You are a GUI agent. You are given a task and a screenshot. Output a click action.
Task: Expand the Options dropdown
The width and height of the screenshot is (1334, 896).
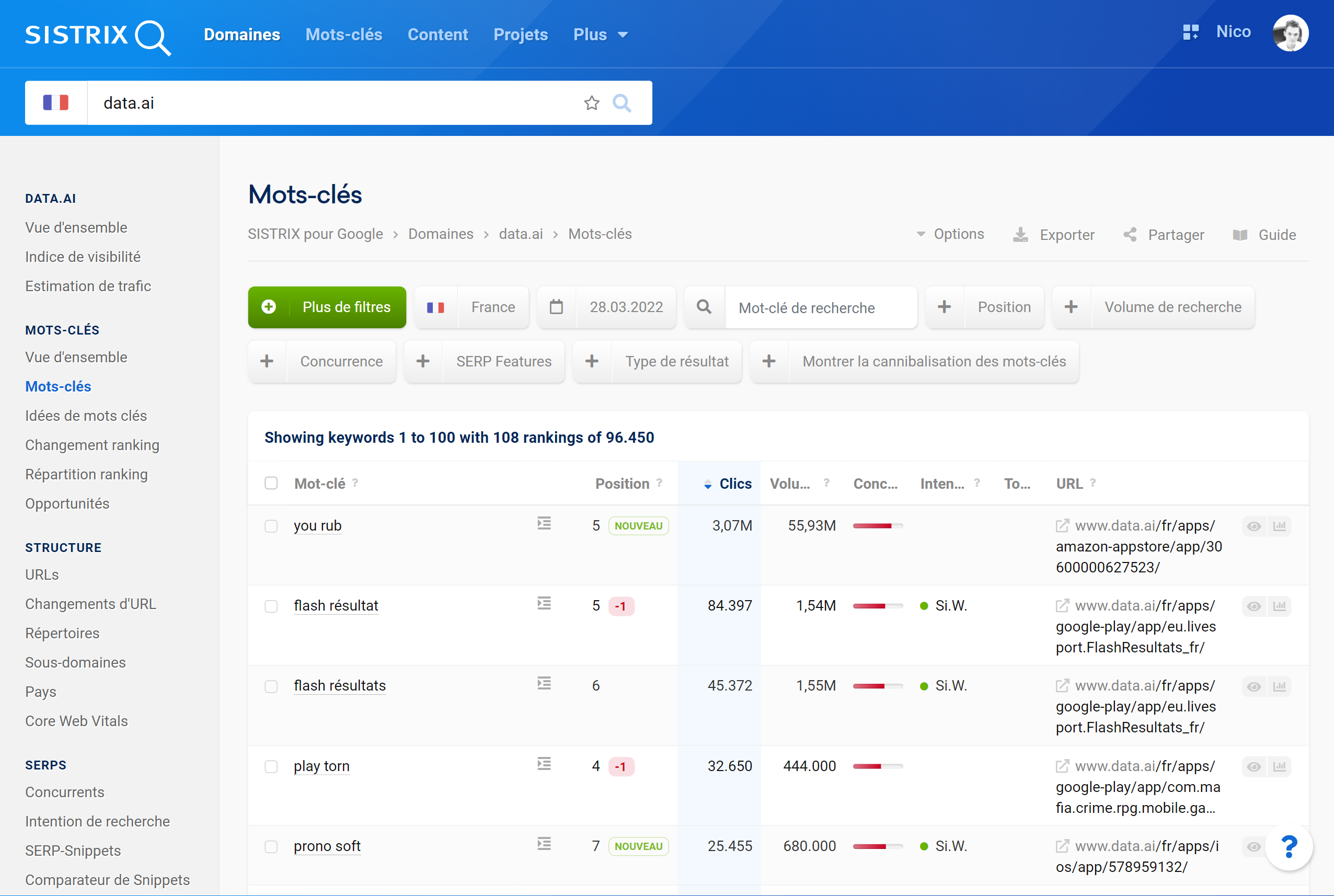[950, 234]
